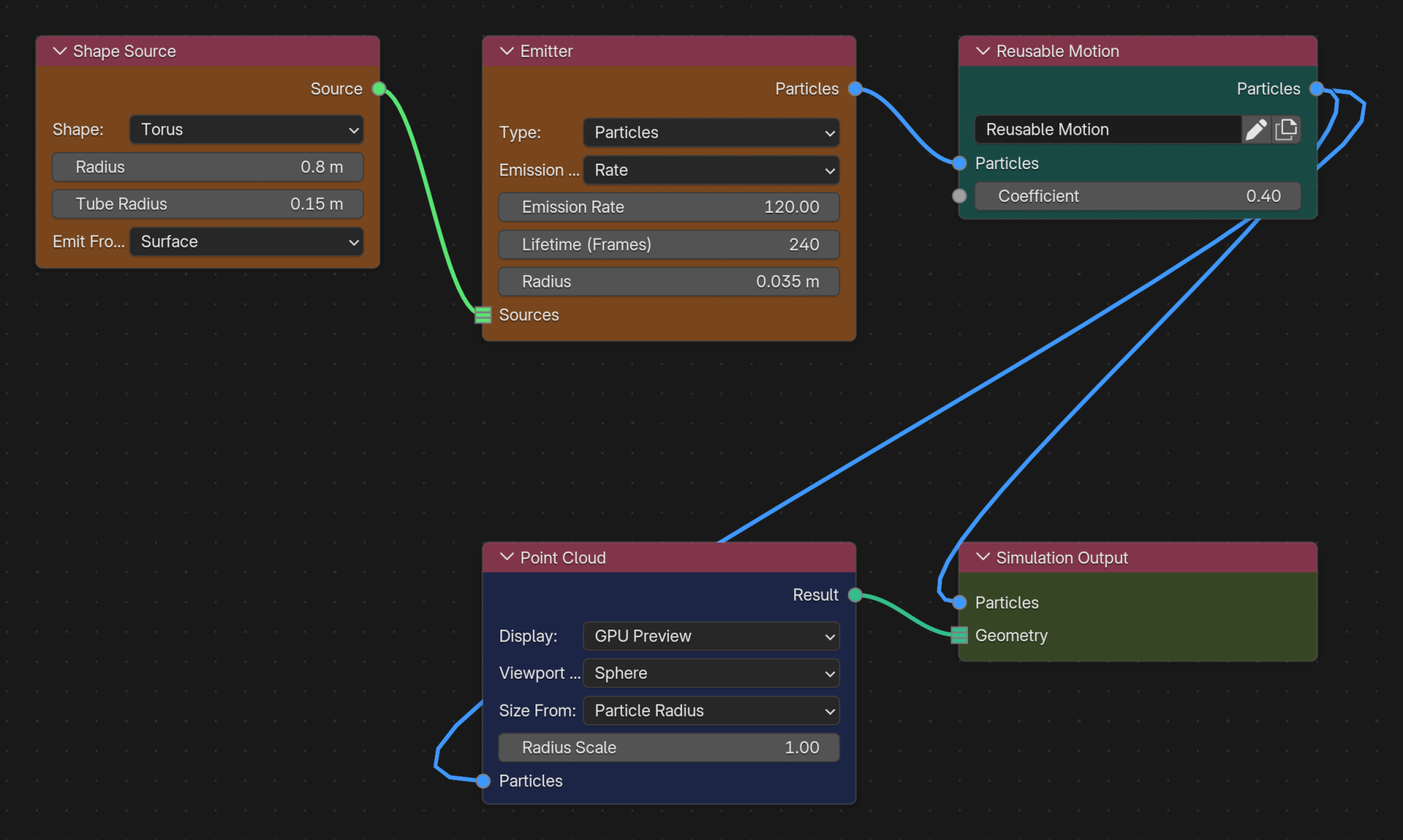Collapse the Point Cloud node
The image size is (1403, 840).
click(507, 558)
